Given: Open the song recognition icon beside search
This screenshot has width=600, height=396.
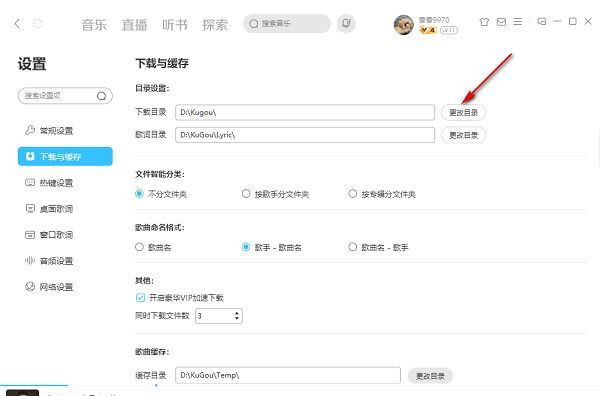Looking at the screenshot, I should 346,23.
